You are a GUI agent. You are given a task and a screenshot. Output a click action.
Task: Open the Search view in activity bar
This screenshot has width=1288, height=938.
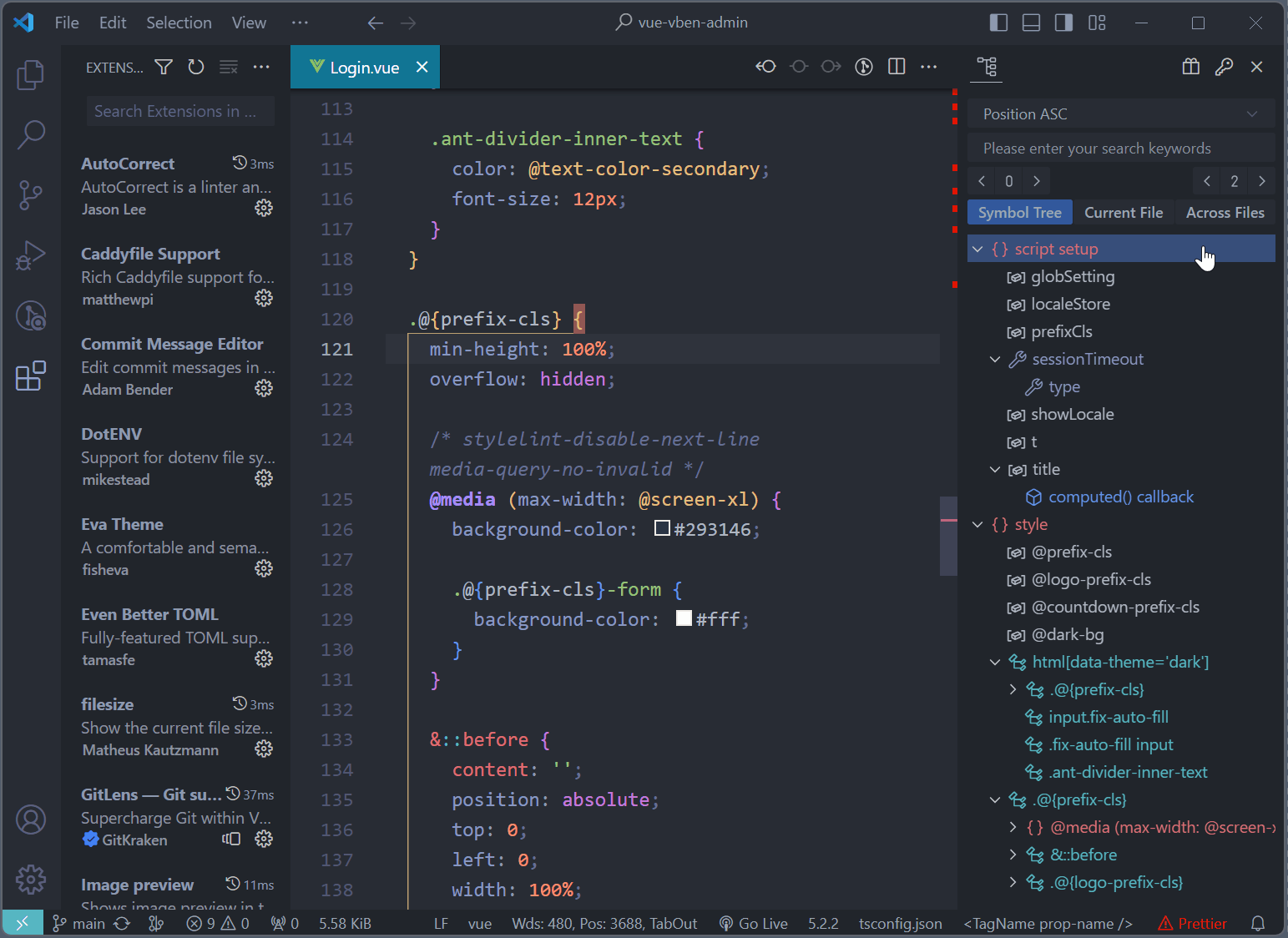[x=31, y=134]
